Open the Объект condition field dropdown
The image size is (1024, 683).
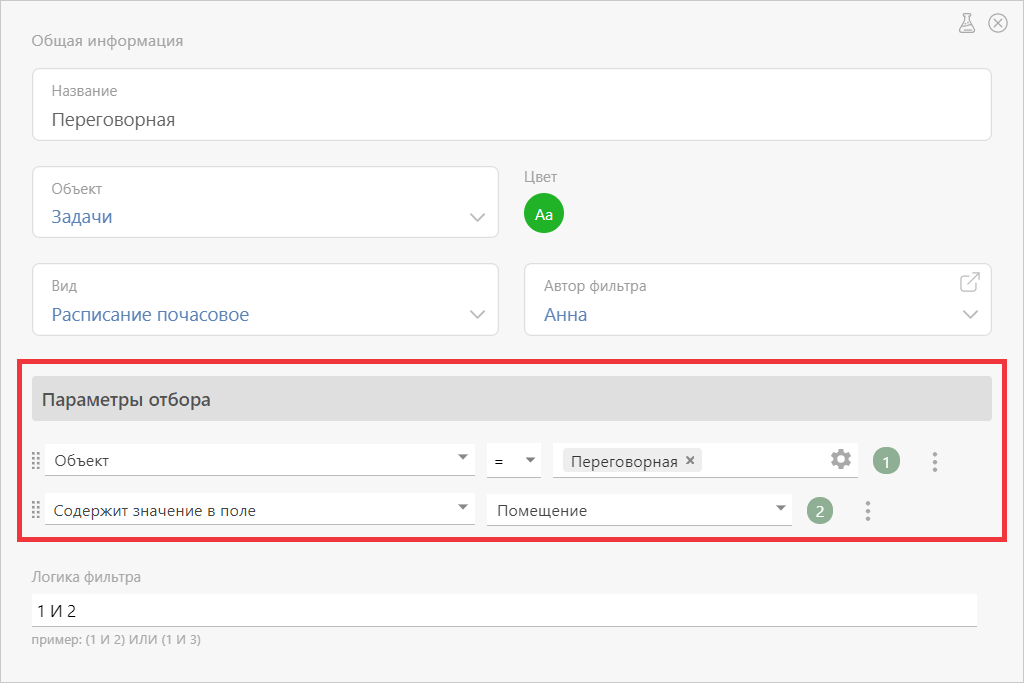[259, 460]
